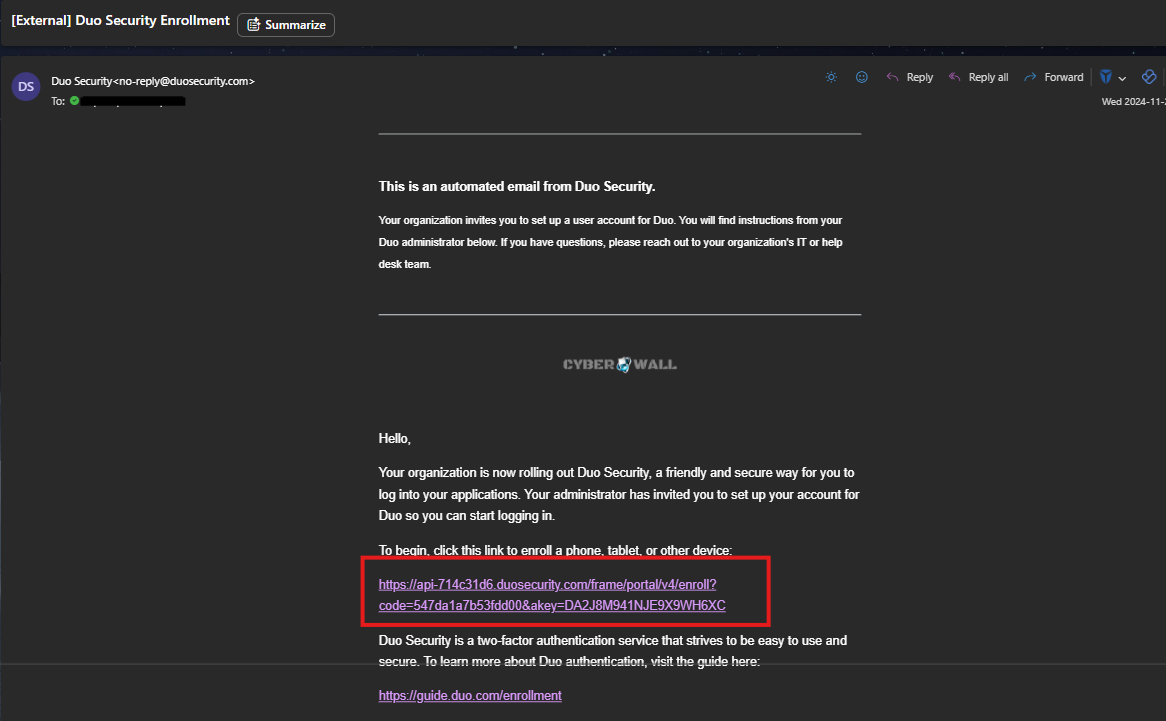Click the Summarize button beside the subject
The image size is (1166, 721).
pyautogui.click(x=286, y=25)
